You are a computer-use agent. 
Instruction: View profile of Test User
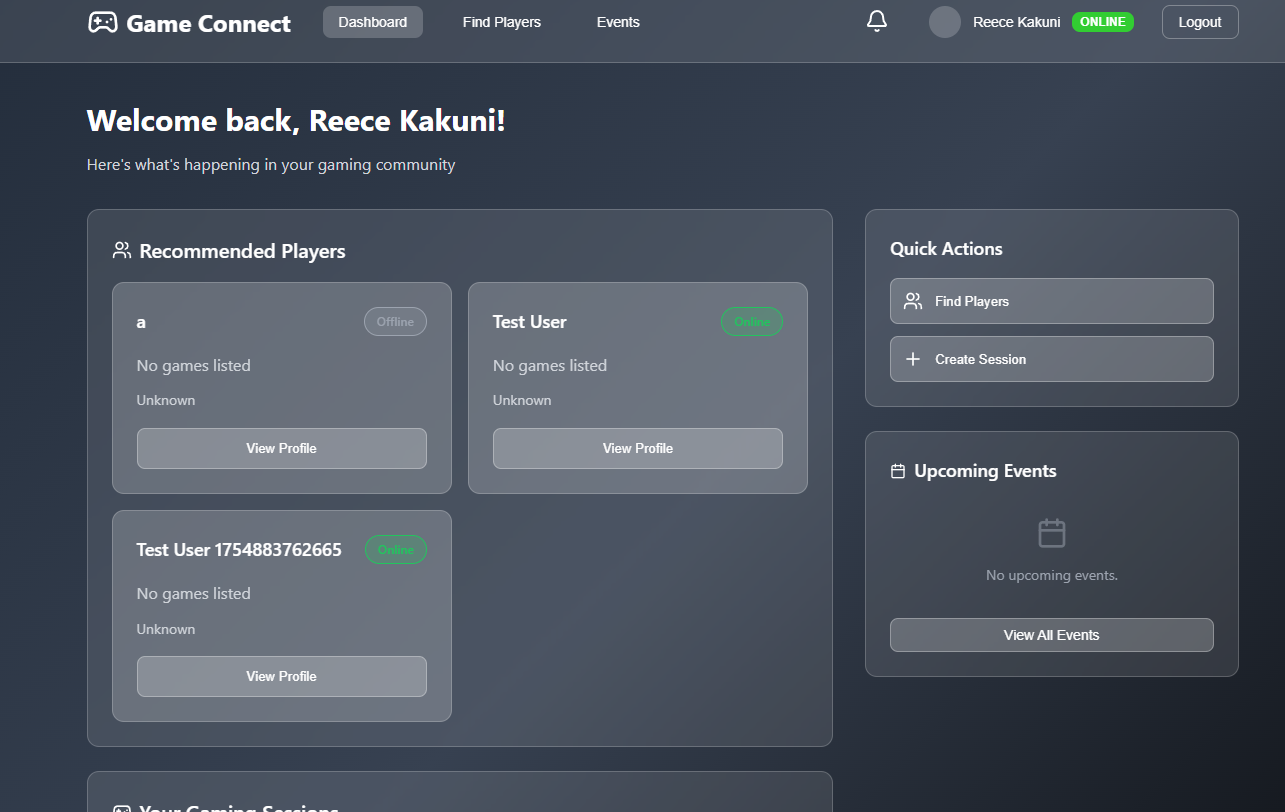[x=637, y=448]
